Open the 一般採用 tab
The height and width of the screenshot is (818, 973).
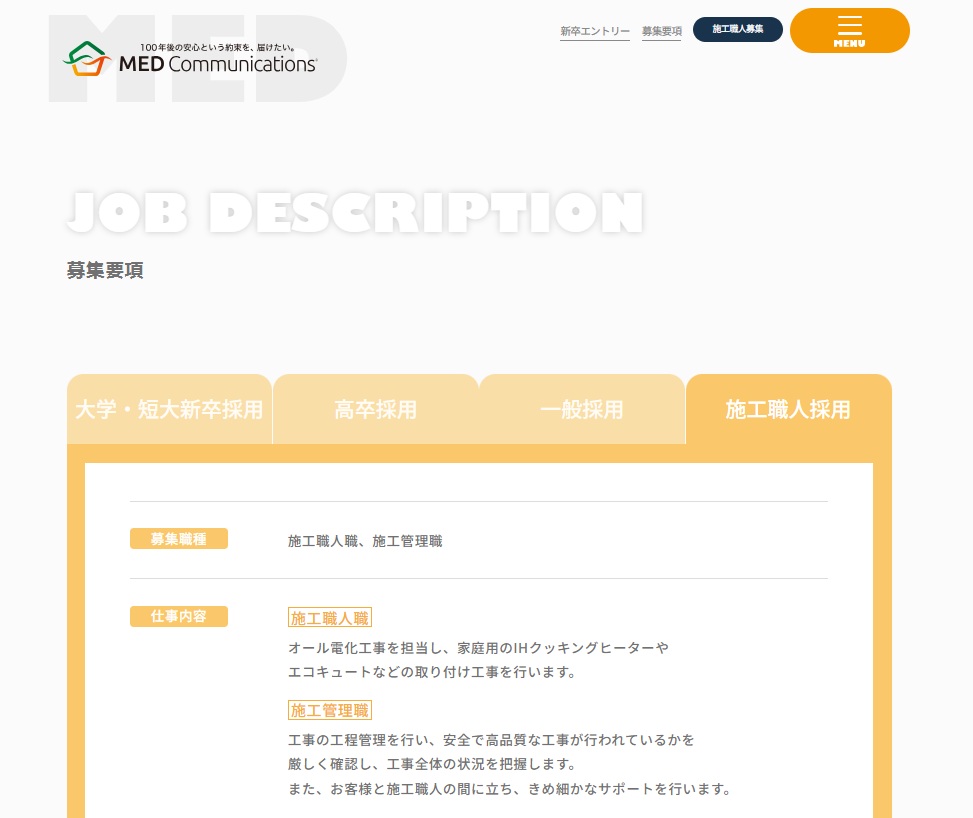tap(582, 410)
